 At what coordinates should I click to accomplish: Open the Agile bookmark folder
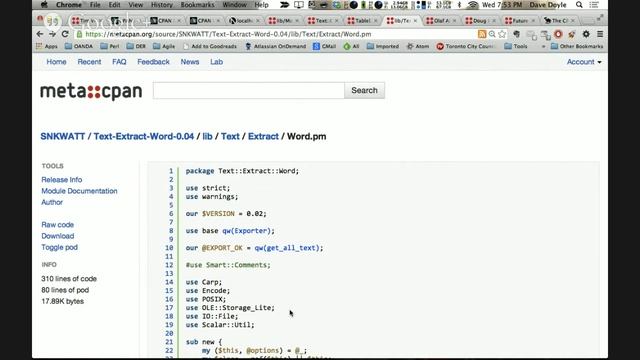164,47
